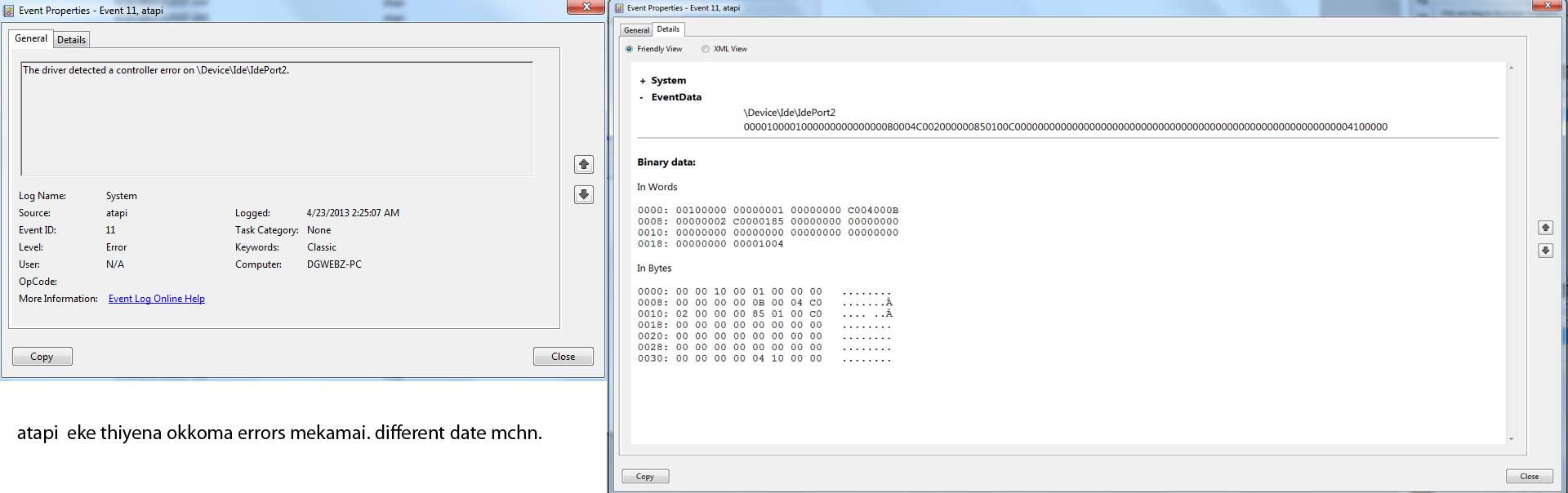
Task: Collapse the EventData node
Action: tap(642, 98)
